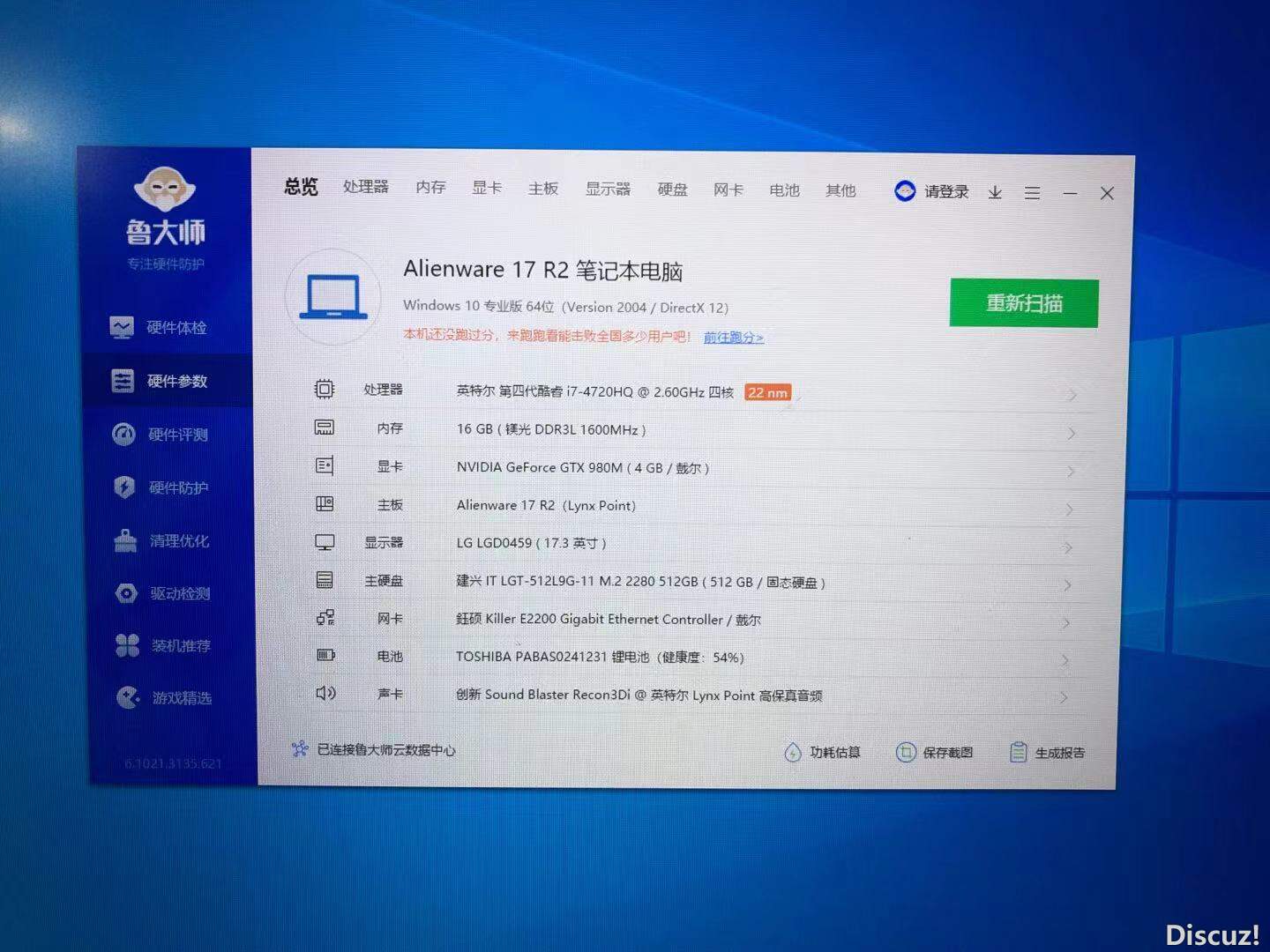The width and height of the screenshot is (1270, 952).
Task: Switch to the top 网卡 tab
Action: (x=728, y=190)
